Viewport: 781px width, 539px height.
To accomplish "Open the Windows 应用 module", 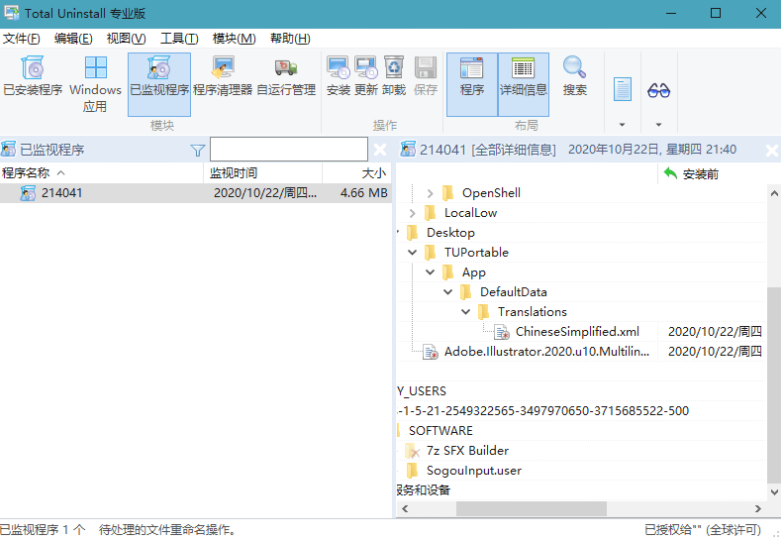I will [x=95, y=84].
